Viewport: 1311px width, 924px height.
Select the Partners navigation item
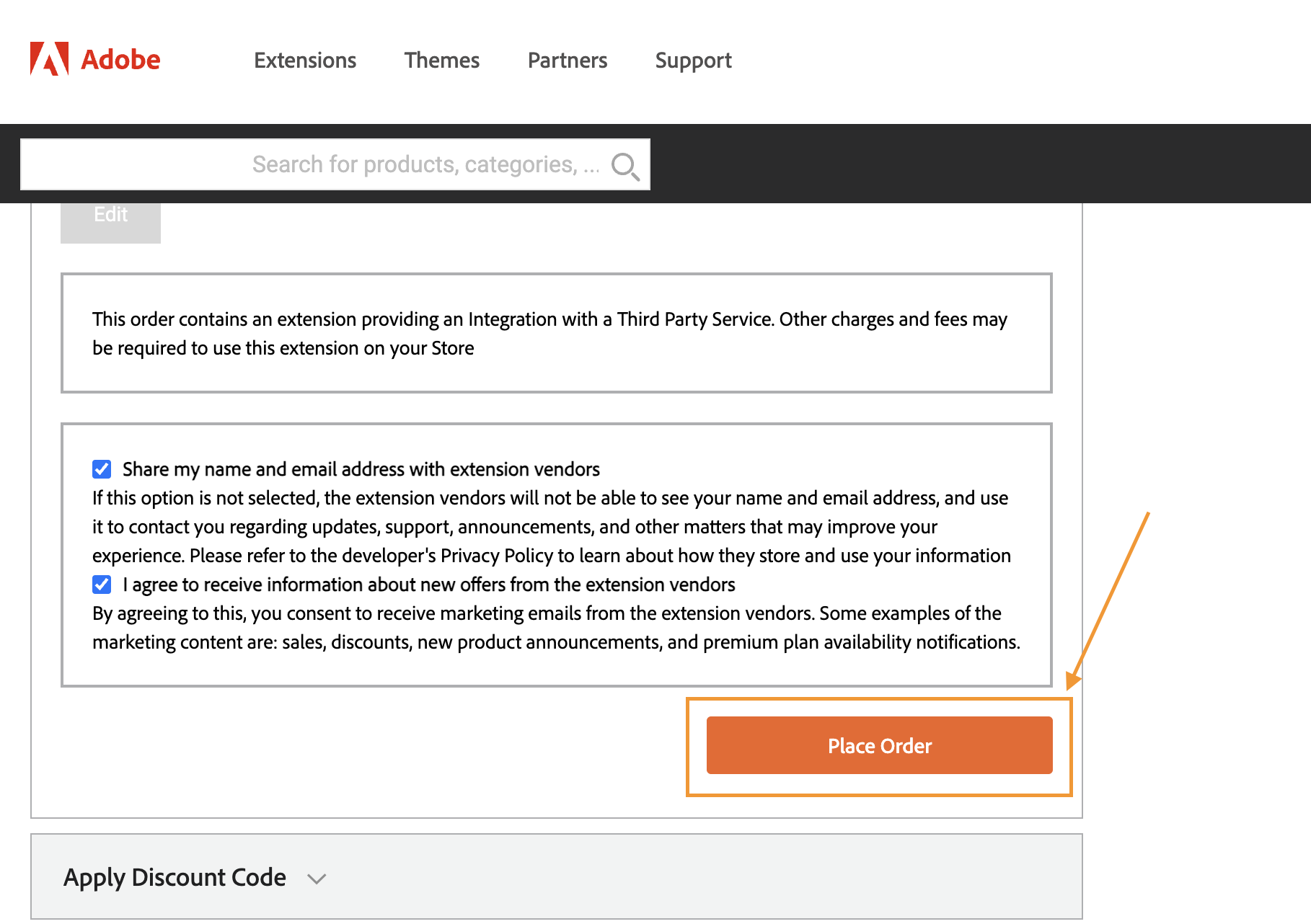coord(567,61)
